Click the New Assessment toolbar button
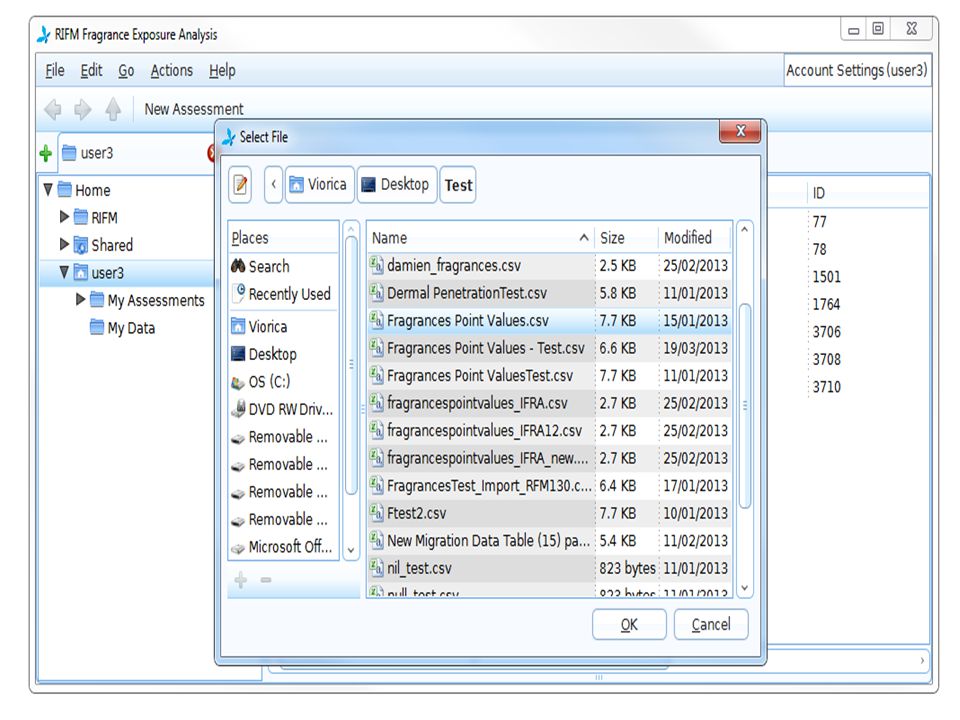Image resolution: width=960 pixels, height=720 pixels. [193, 109]
